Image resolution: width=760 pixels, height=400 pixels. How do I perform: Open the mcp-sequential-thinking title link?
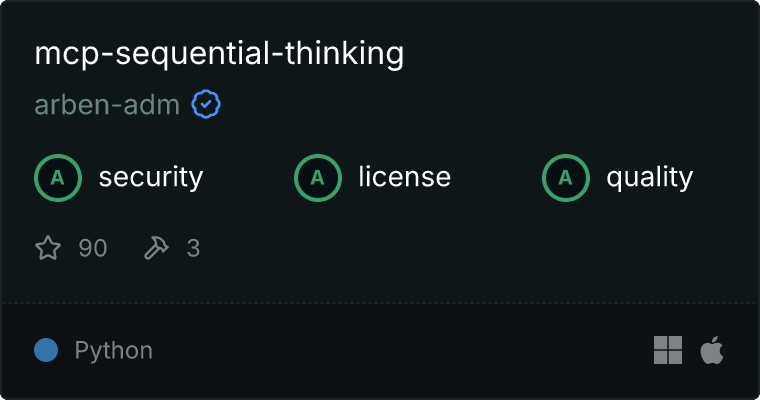tap(219, 54)
